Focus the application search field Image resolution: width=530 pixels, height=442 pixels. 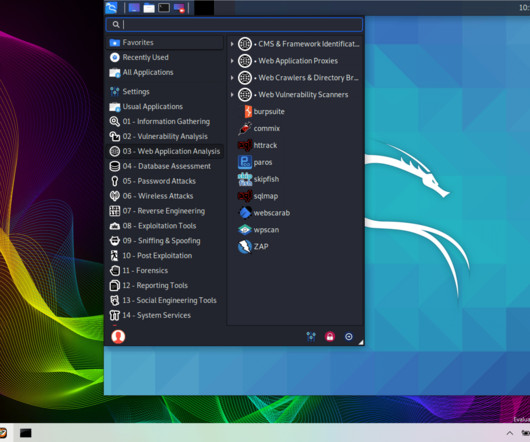click(x=234, y=25)
